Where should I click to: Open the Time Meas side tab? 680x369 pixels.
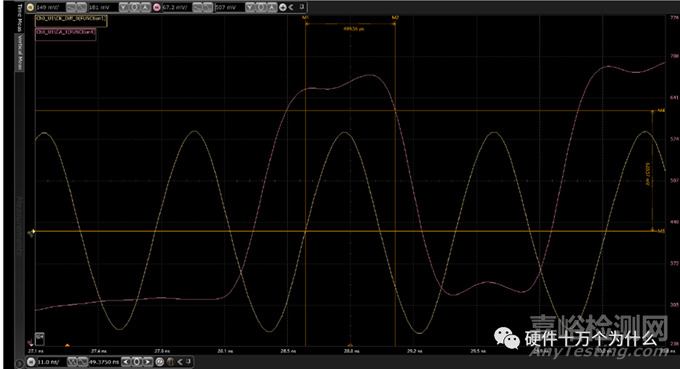click(x=19, y=17)
